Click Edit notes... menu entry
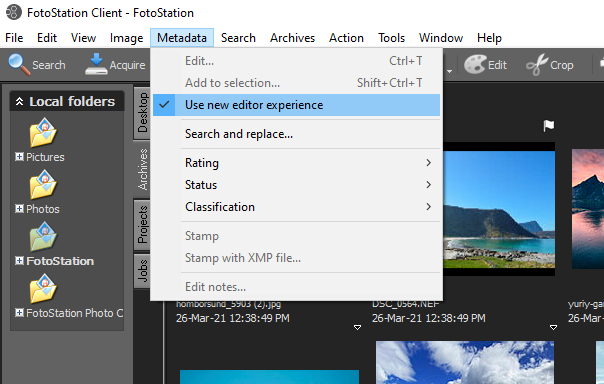This screenshot has height=384, width=604. pos(296,287)
